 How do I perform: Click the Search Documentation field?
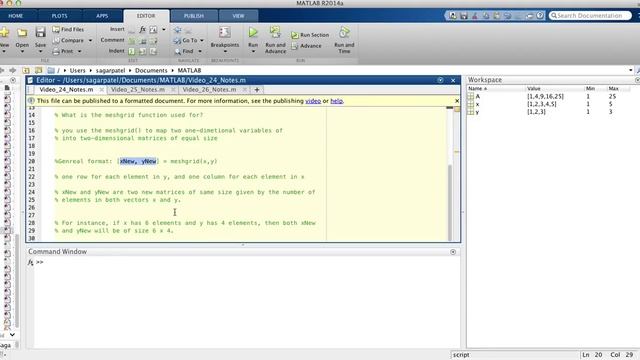coord(590,16)
